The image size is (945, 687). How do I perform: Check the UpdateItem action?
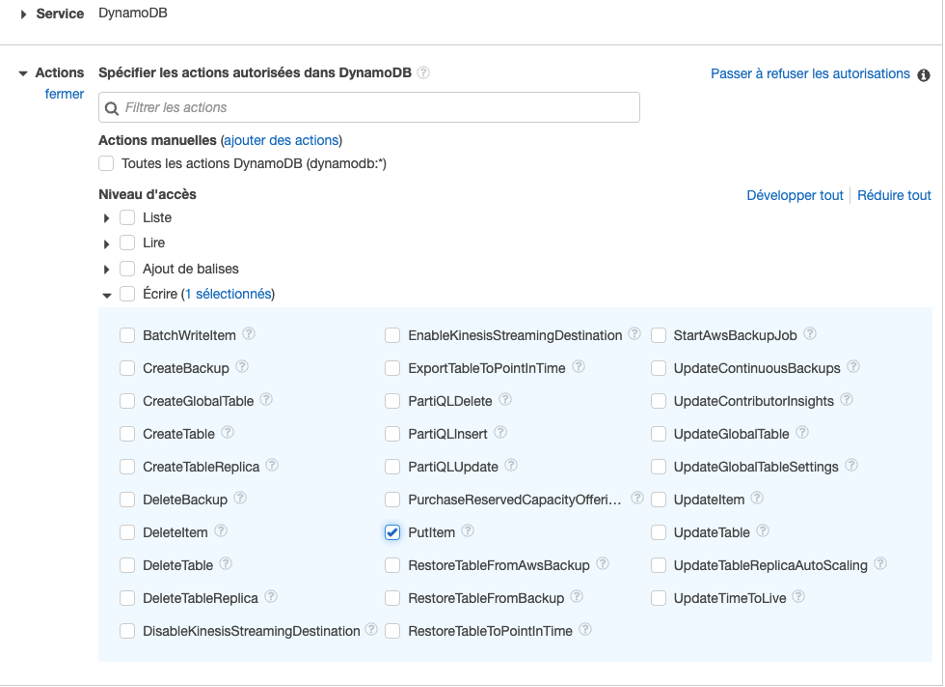(658, 500)
